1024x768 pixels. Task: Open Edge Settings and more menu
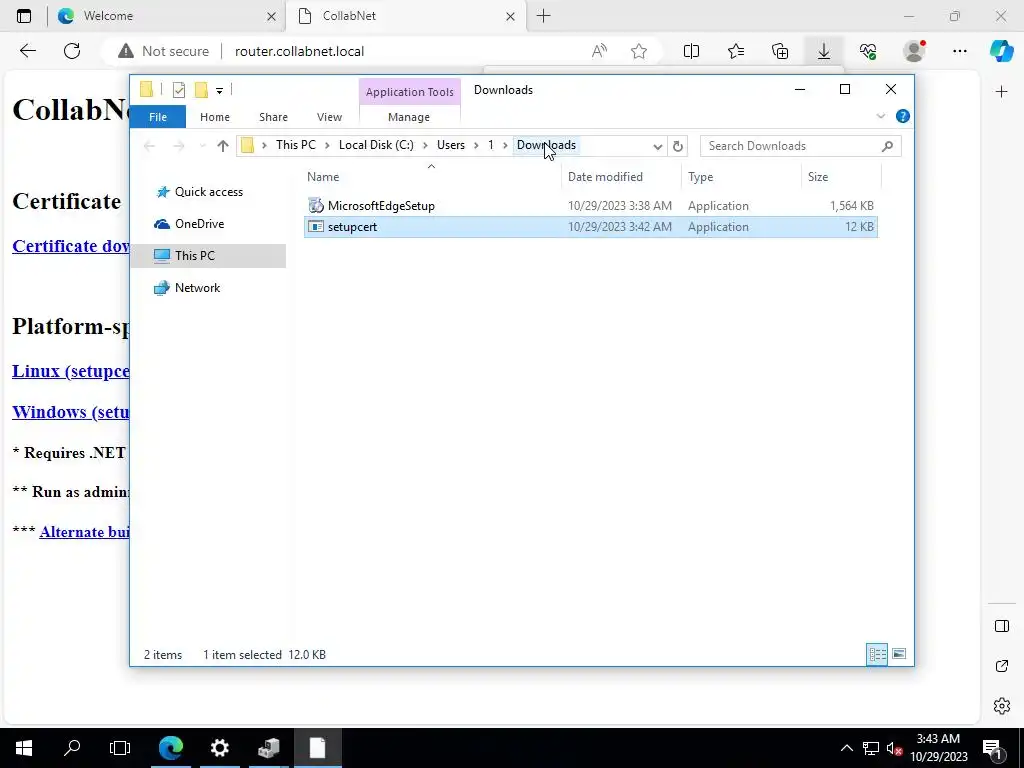tap(959, 51)
